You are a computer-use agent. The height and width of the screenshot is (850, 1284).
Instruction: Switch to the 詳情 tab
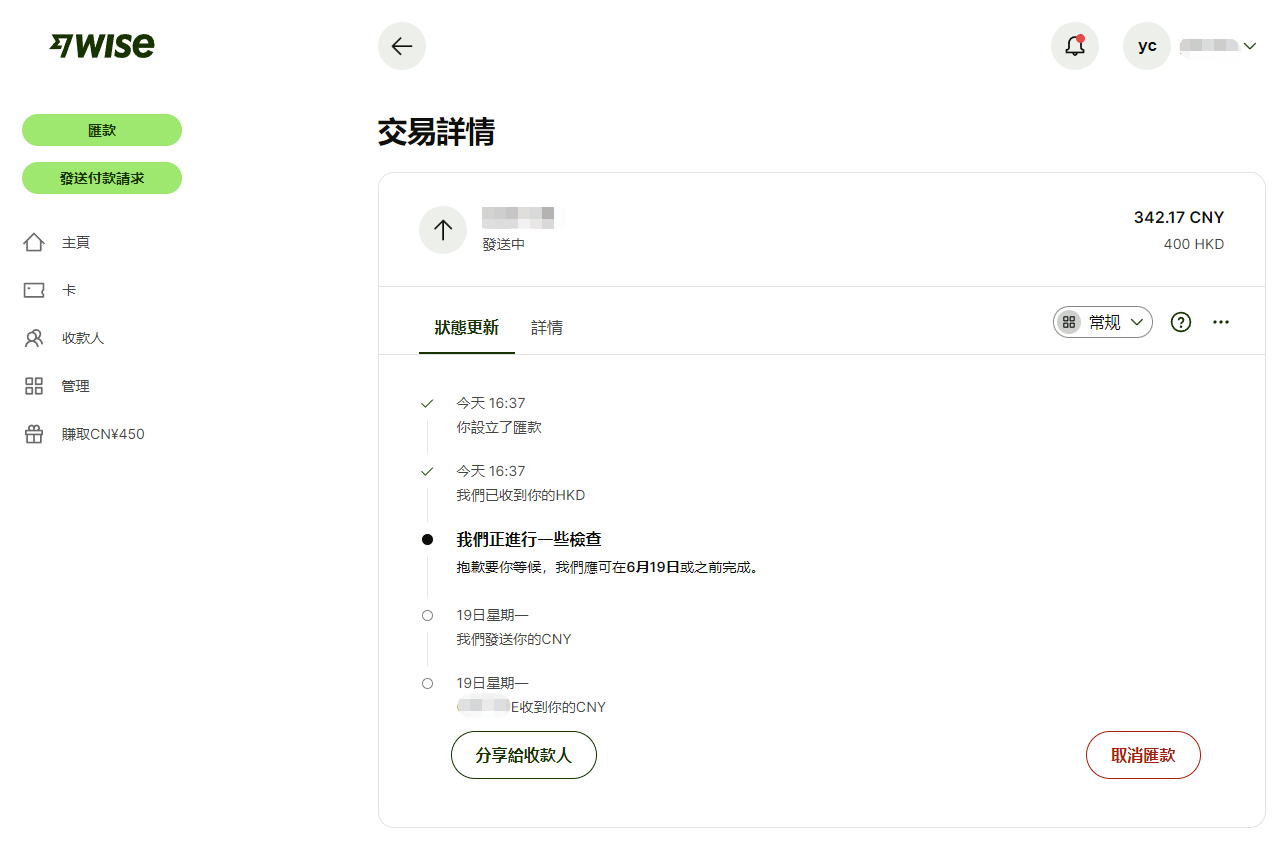point(547,327)
